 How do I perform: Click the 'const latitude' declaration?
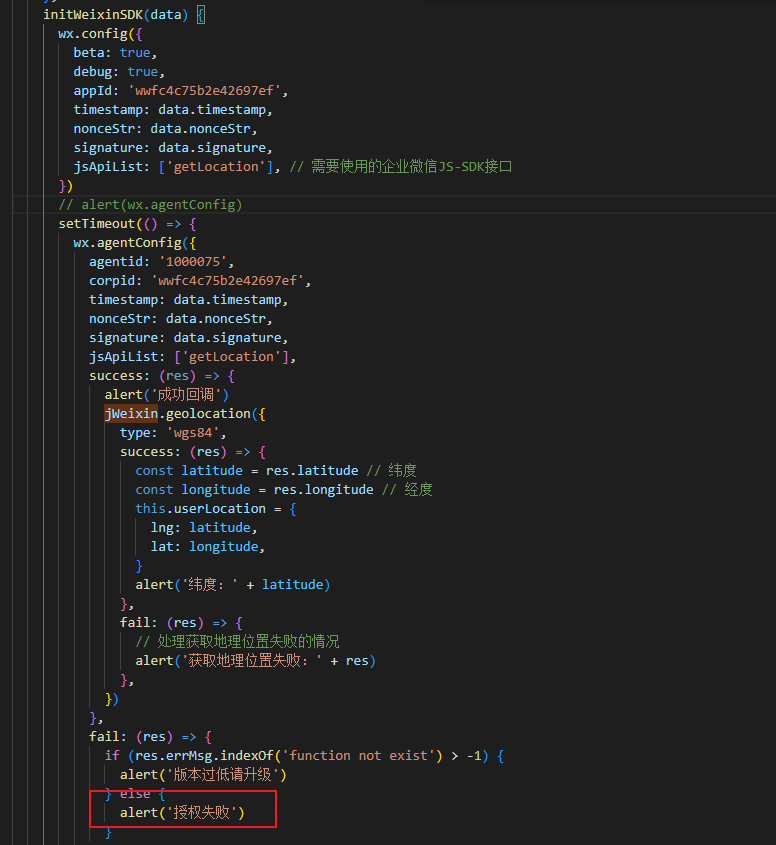(246, 471)
